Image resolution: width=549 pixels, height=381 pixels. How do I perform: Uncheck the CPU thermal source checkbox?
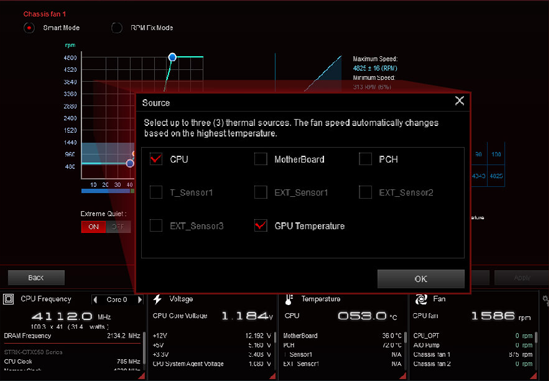click(156, 159)
